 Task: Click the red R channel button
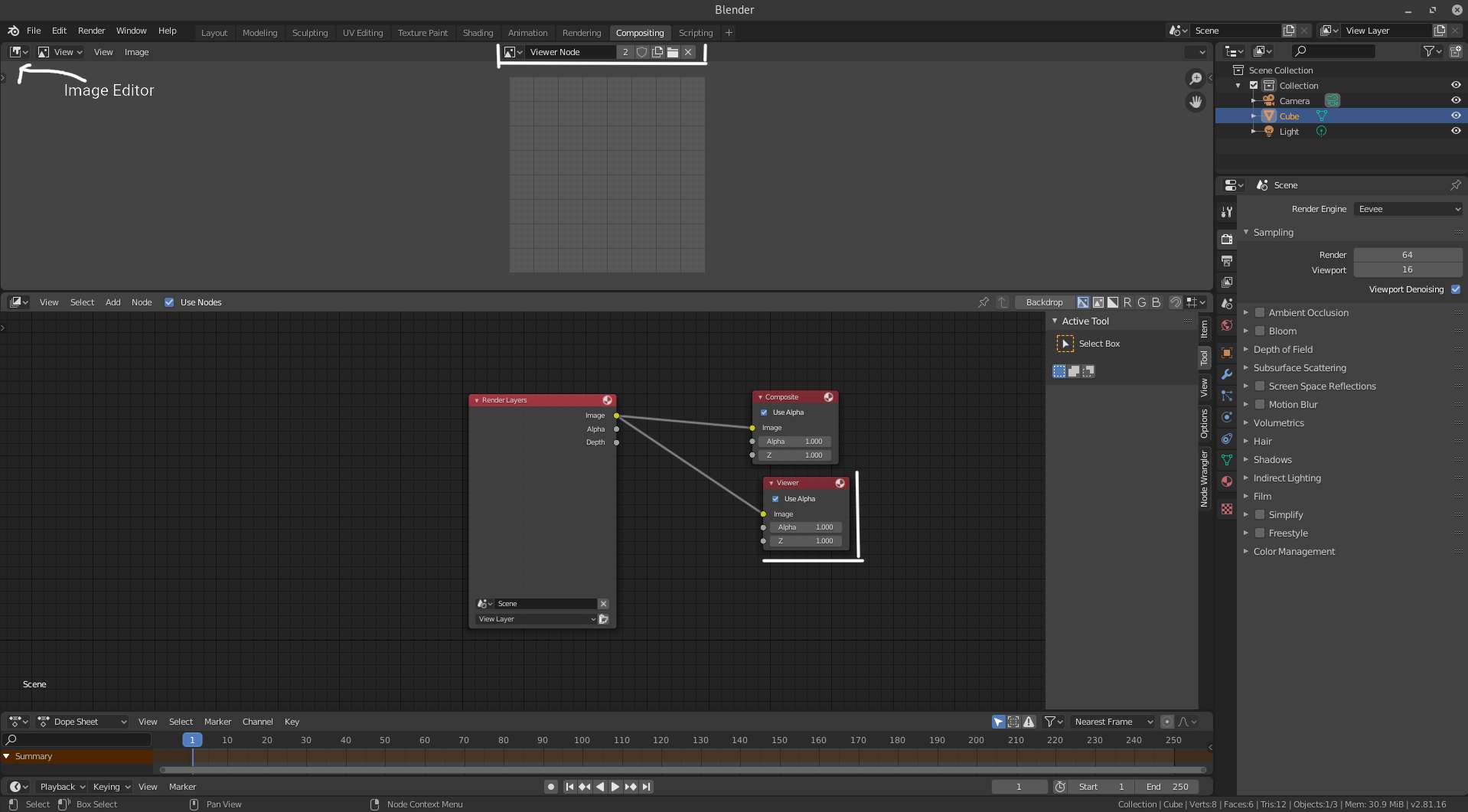[x=1127, y=302]
